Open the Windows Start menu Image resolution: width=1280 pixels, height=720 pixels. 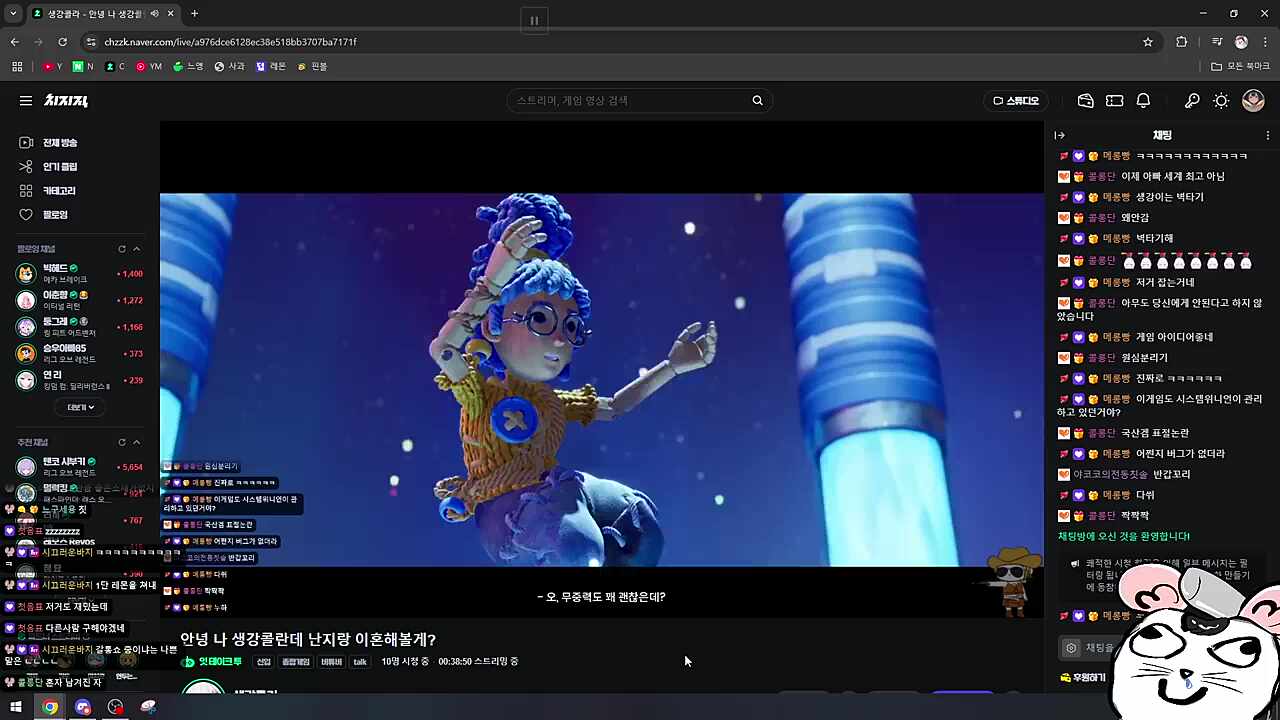point(16,707)
